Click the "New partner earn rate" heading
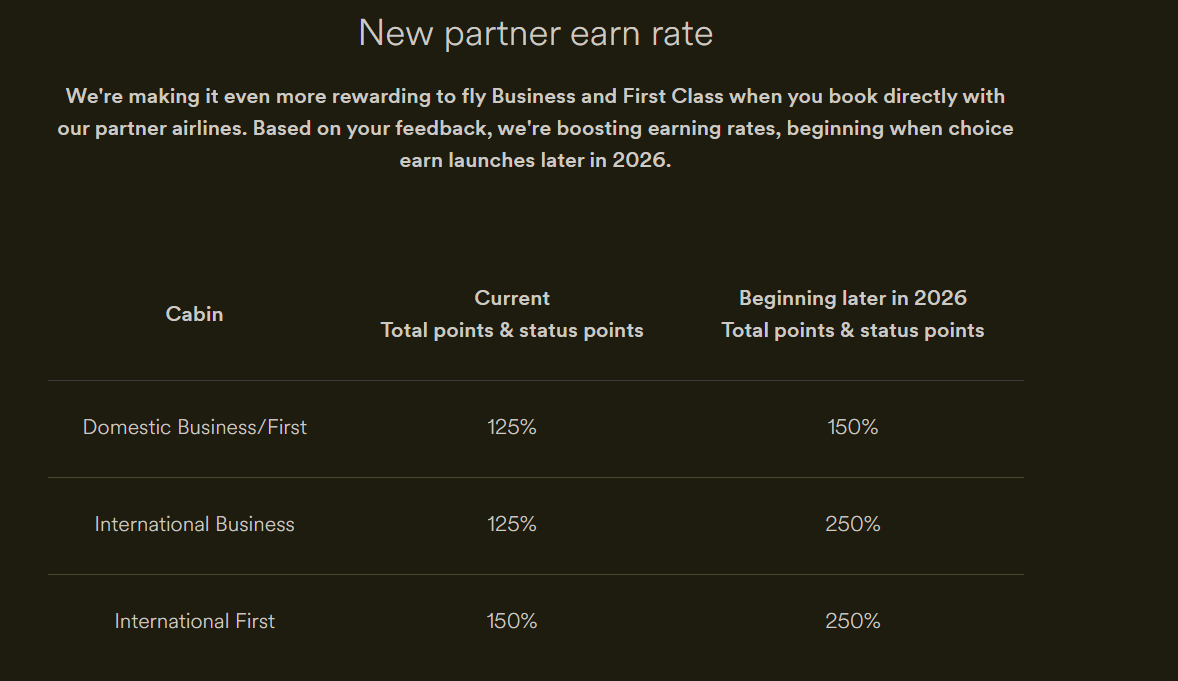1178x681 pixels. coord(535,34)
